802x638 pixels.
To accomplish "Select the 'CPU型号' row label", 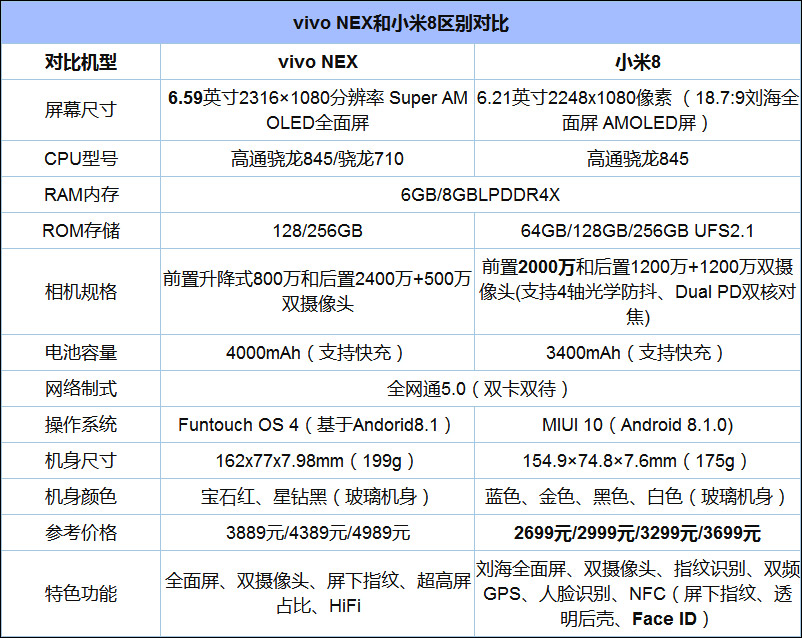I will point(81,159).
